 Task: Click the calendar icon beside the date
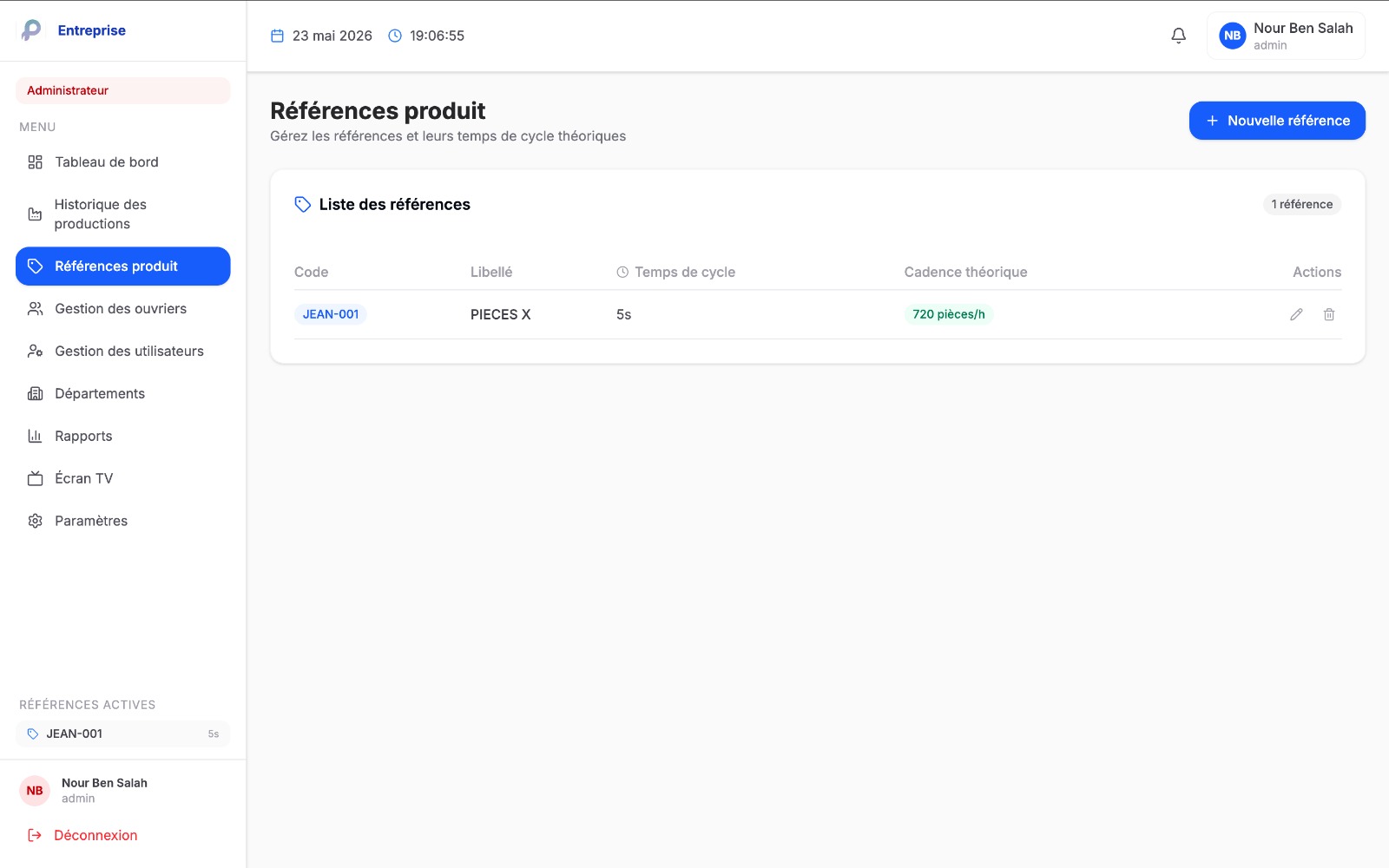coord(278,36)
